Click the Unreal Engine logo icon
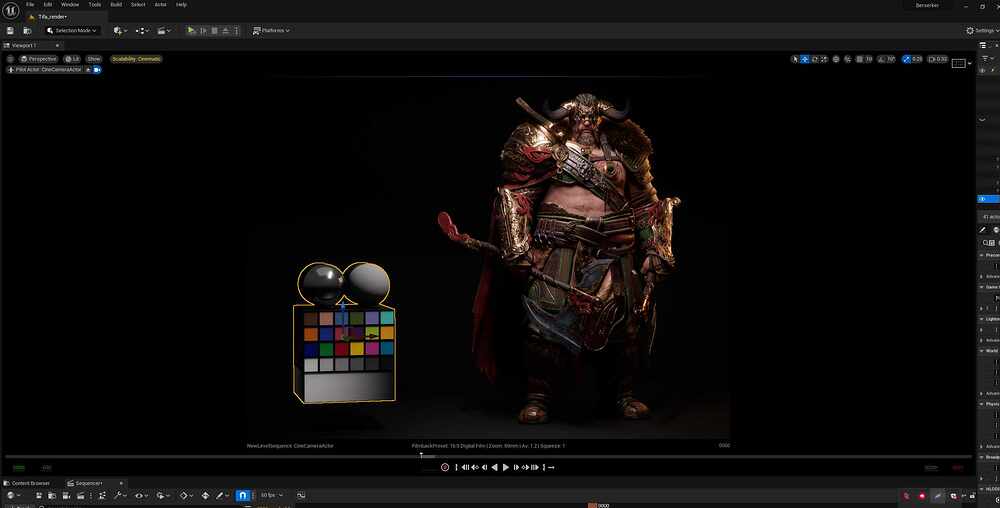The height and width of the screenshot is (508, 1000). [10, 11]
